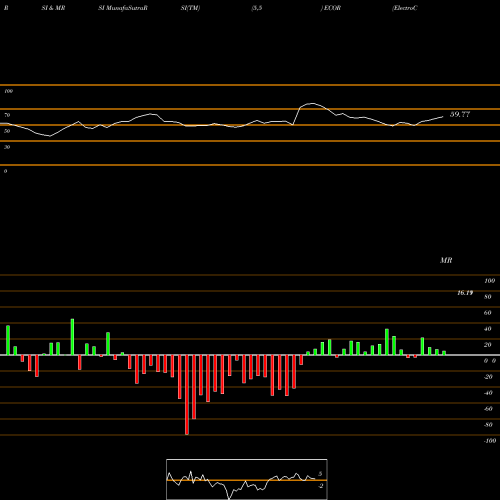Click the tallest red MR bar
Viewport: 500px width, 500px height.
[187, 395]
